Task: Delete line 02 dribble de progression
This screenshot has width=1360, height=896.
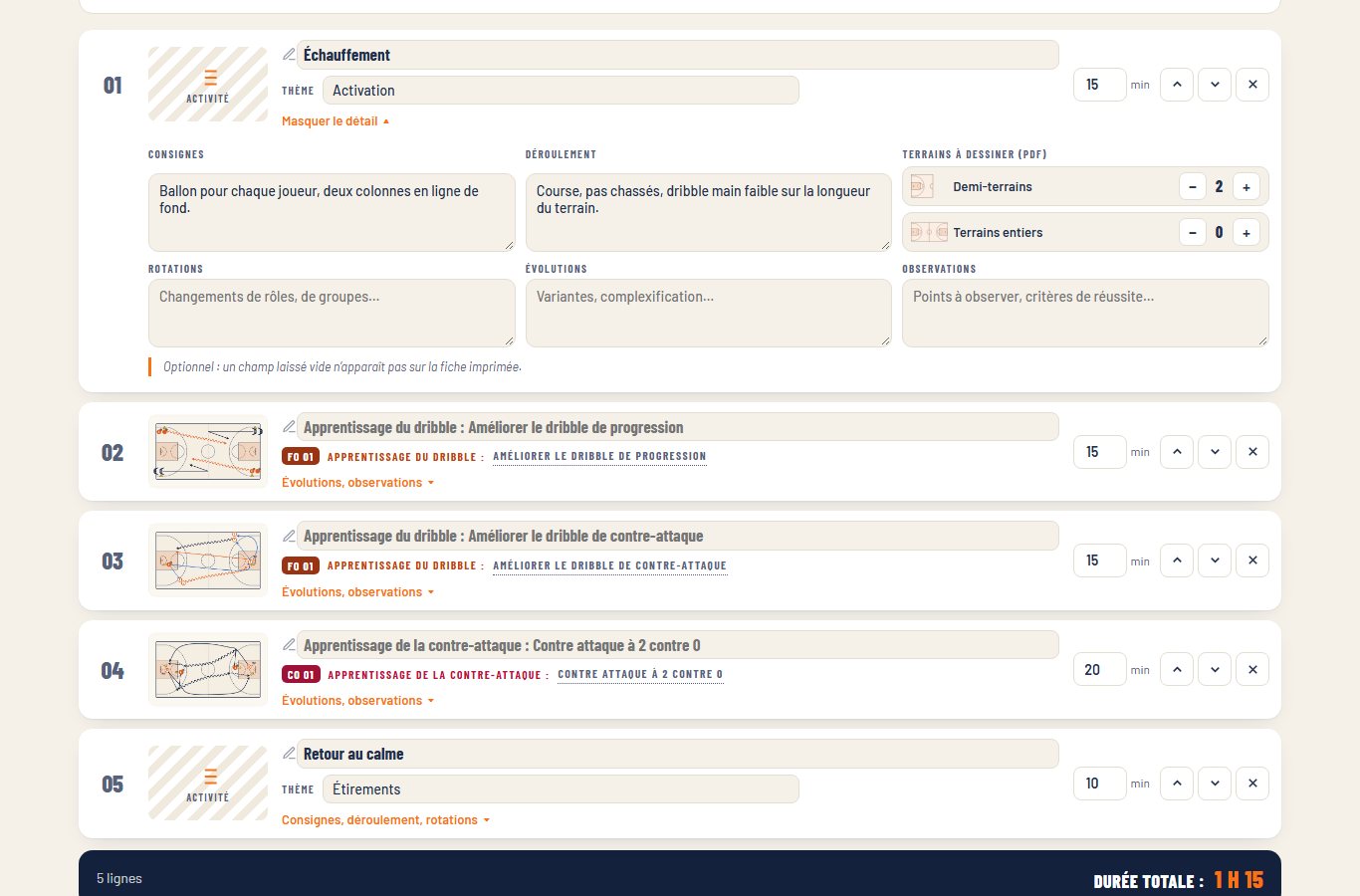Action: [1252, 452]
